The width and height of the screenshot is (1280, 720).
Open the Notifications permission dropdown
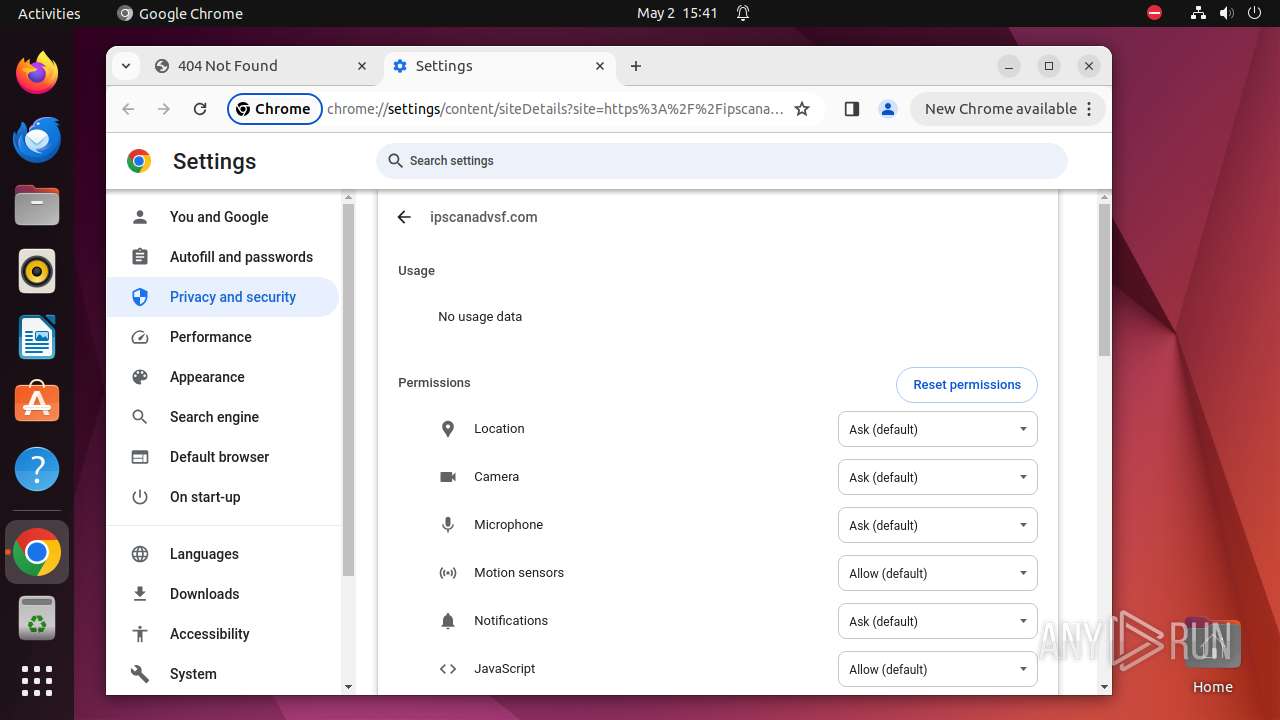point(937,621)
